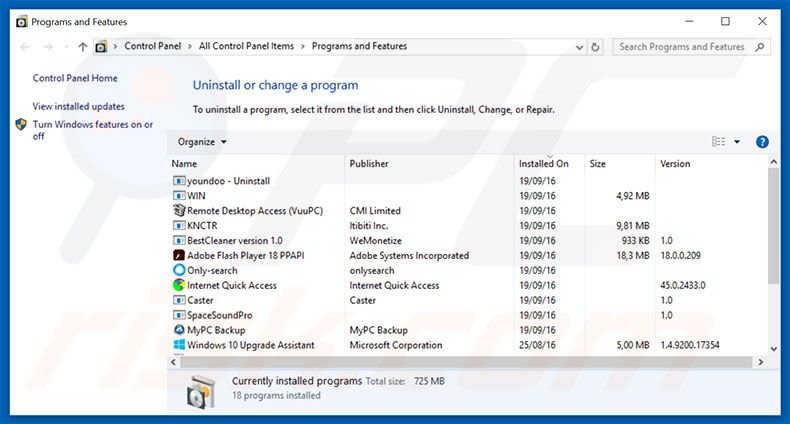
Task: Open the Control Panel Home link
Action: pyautogui.click(x=75, y=78)
